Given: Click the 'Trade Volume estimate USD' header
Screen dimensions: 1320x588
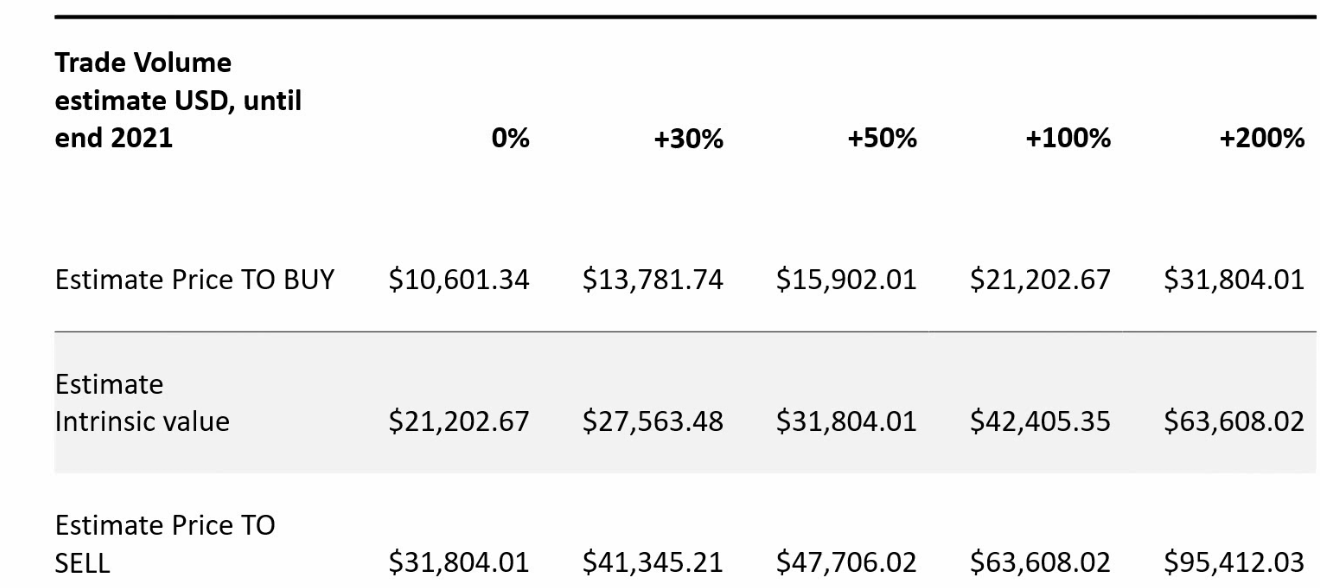Looking at the screenshot, I should 178,101.
